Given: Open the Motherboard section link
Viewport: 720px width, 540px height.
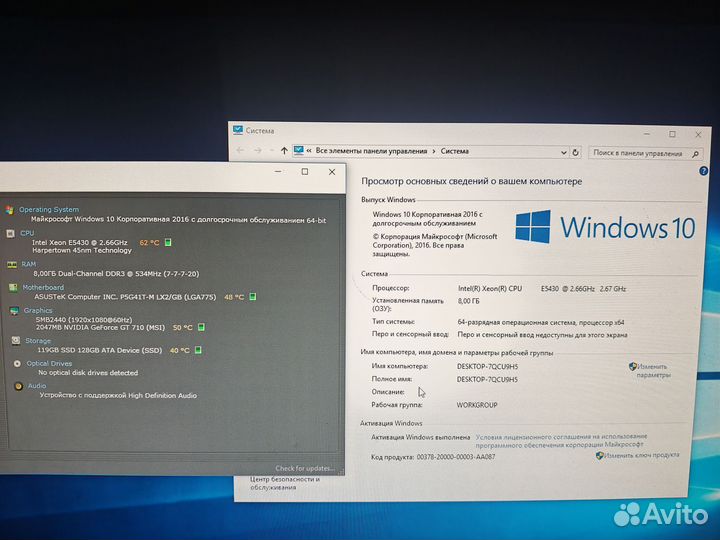Looking at the screenshot, I should tap(43, 287).
